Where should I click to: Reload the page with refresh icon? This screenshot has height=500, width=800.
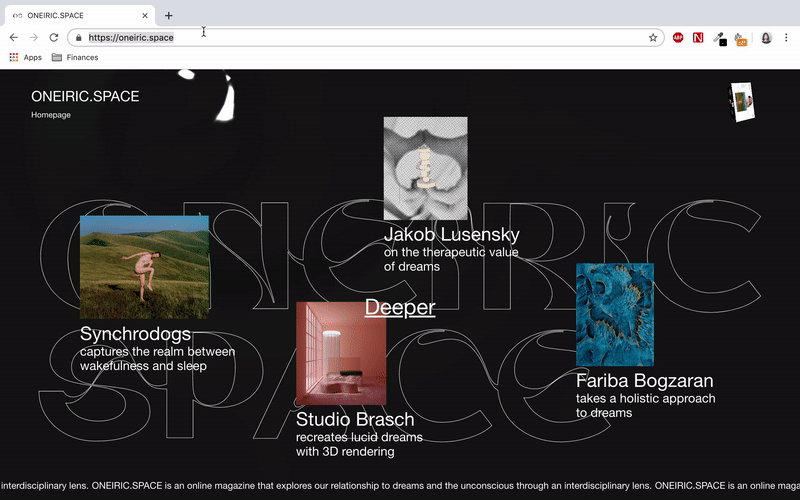[x=54, y=37]
